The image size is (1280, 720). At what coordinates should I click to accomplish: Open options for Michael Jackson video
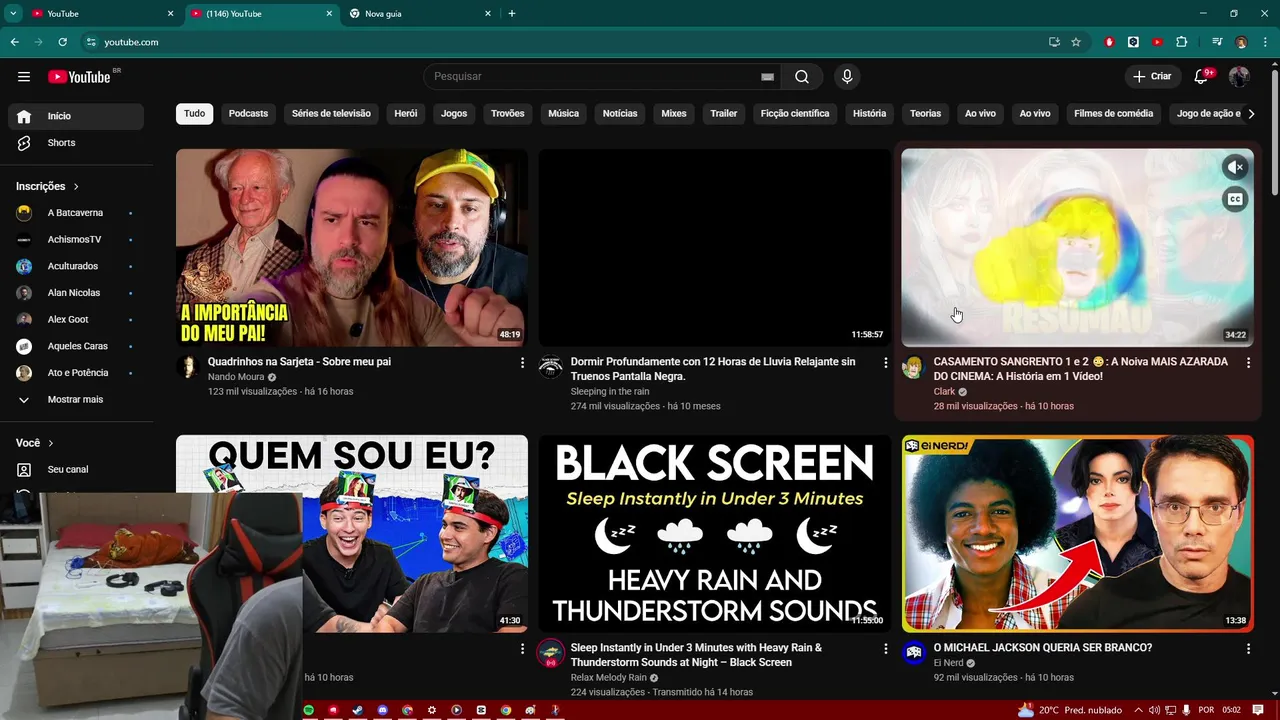(x=1248, y=649)
